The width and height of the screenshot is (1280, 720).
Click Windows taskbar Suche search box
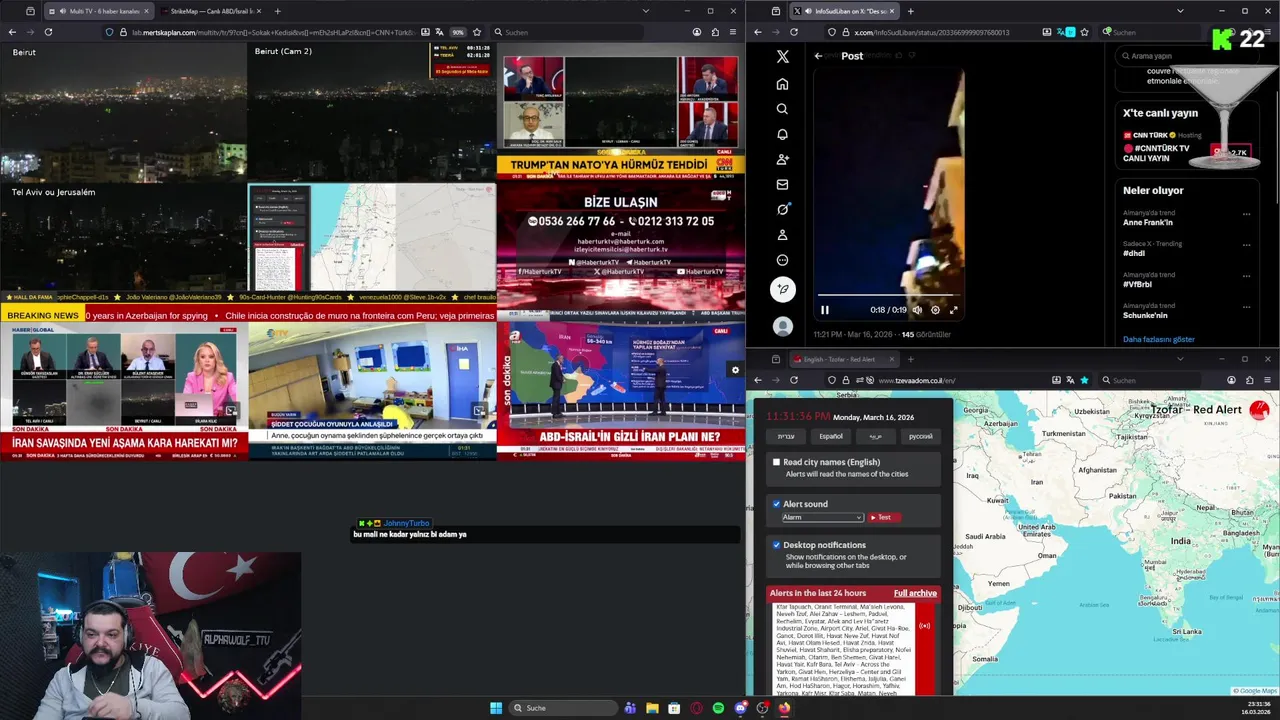point(563,708)
